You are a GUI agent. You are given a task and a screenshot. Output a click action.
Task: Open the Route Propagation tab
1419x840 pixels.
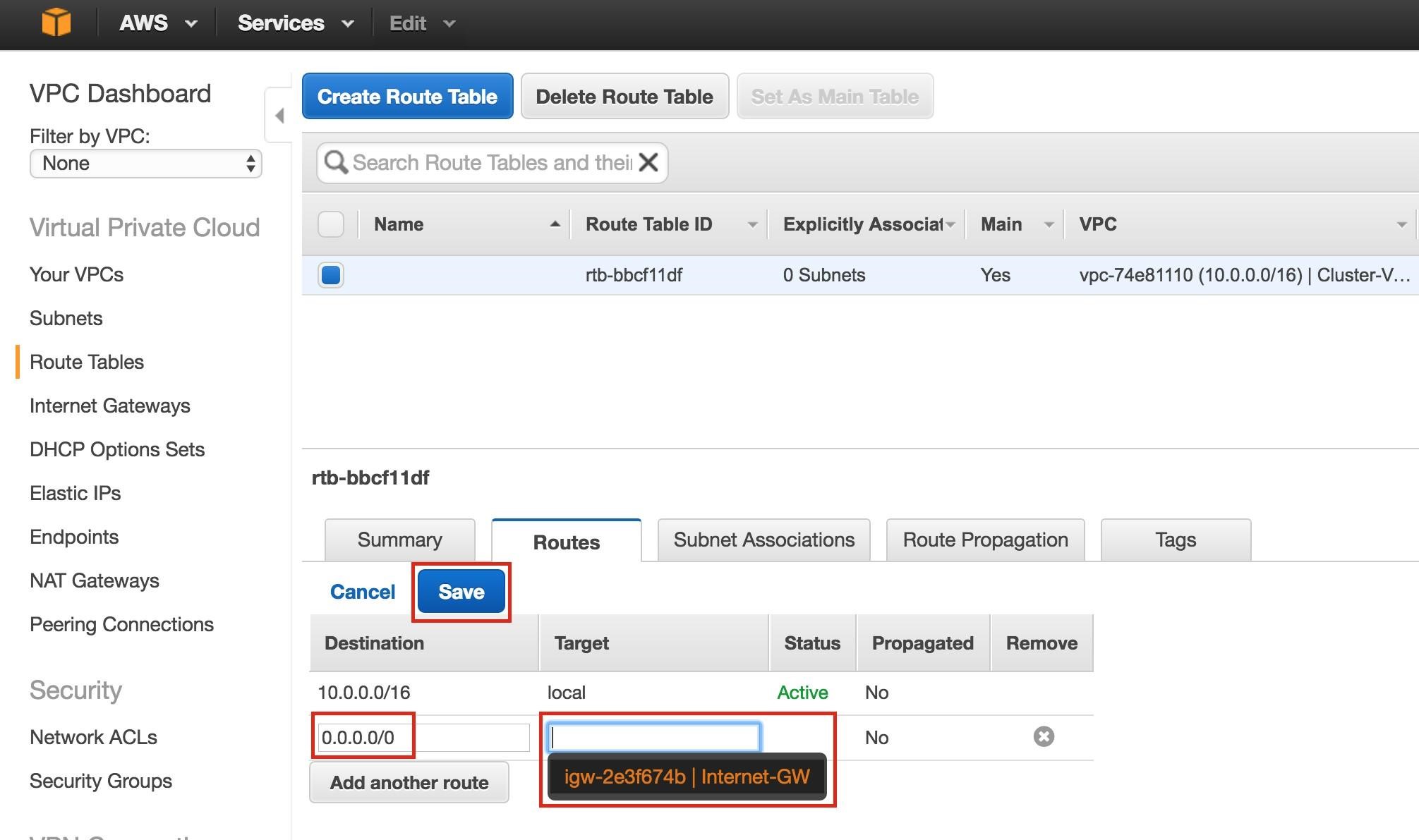tap(985, 540)
